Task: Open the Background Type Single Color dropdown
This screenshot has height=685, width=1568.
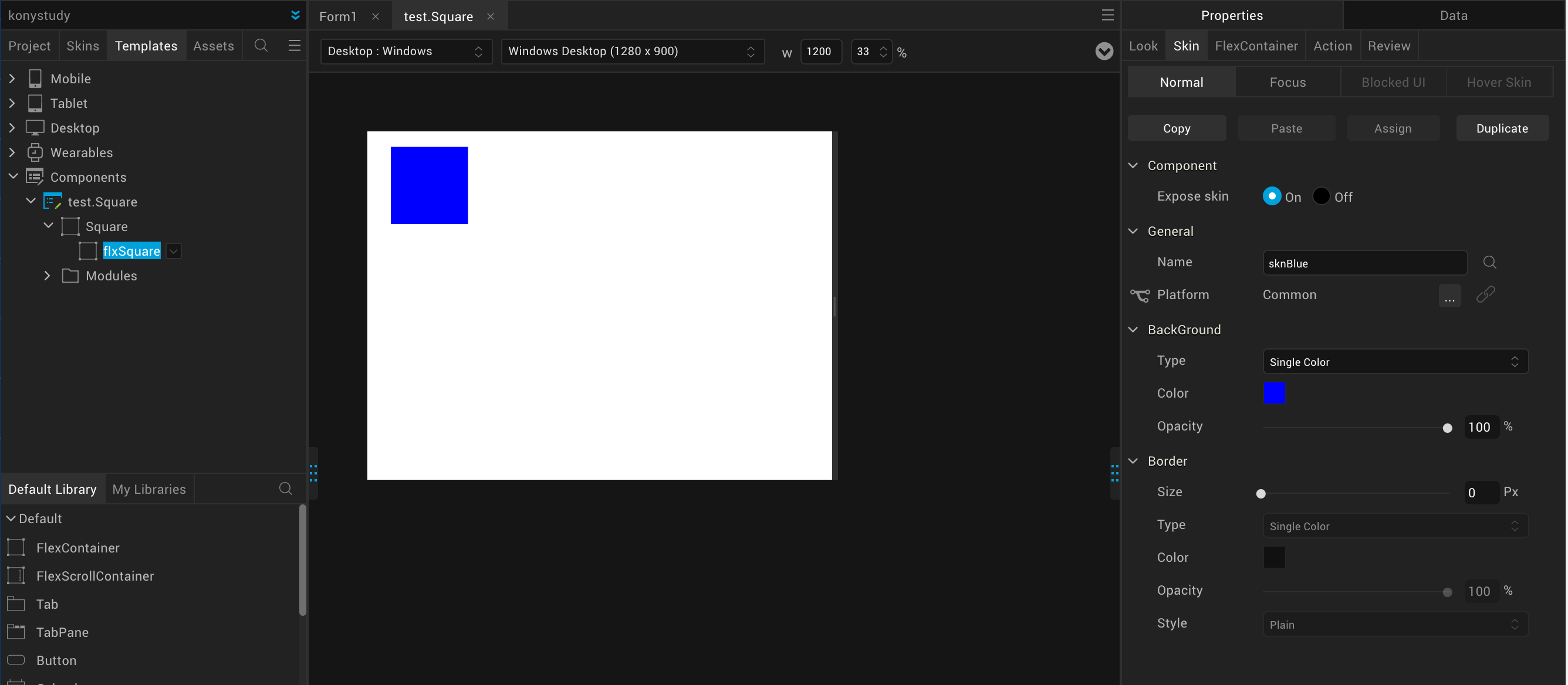Action: [x=1394, y=362]
